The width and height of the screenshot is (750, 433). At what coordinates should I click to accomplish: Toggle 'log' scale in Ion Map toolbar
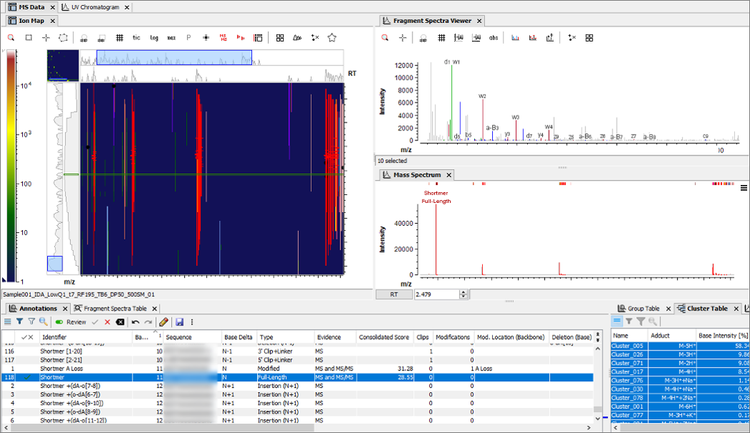tap(154, 38)
